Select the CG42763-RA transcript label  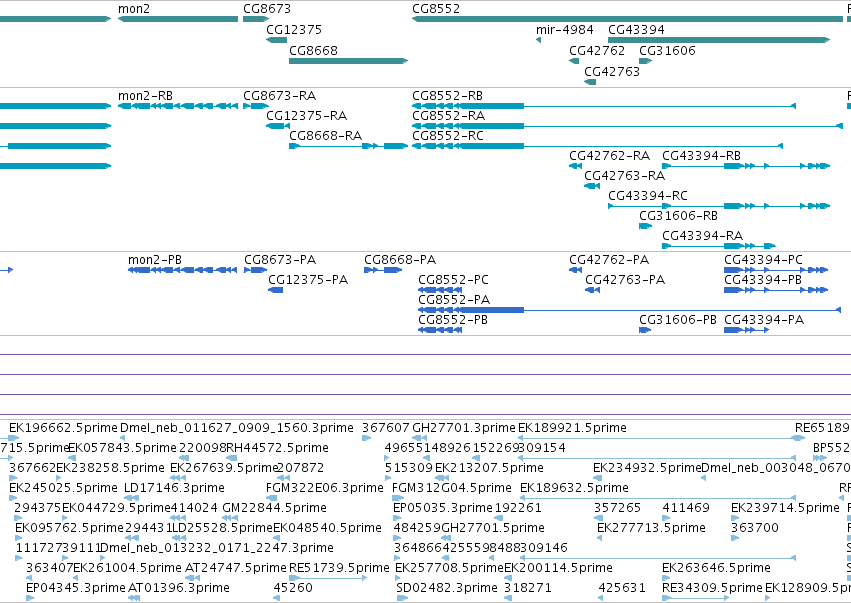[625, 176]
